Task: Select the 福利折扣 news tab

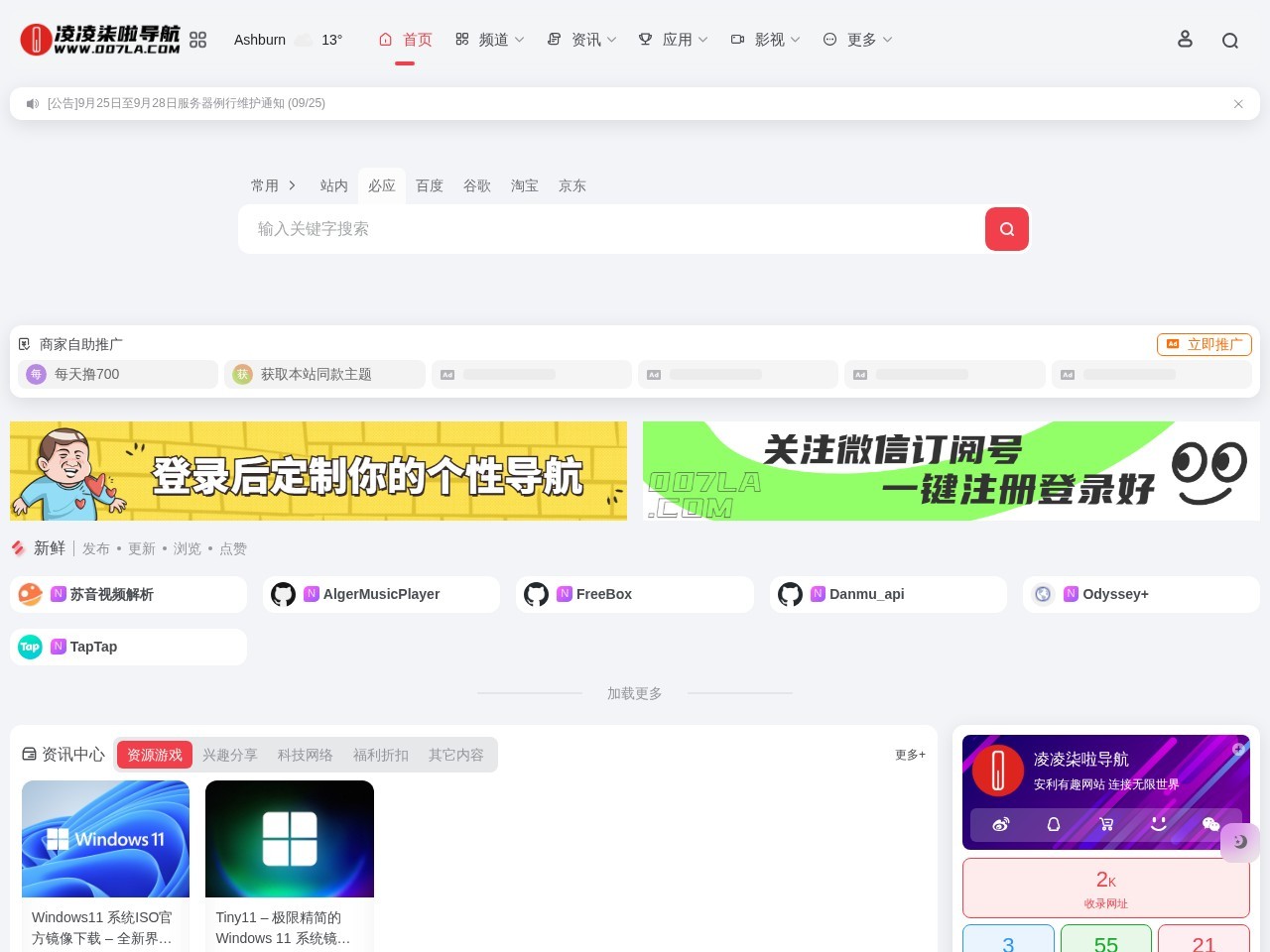Action: [x=381, y=755]
